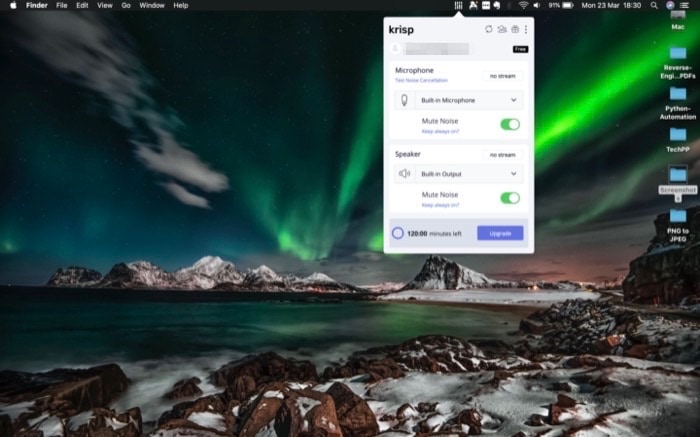This screenshot has height=437, width=700.
Task: Click Keep always on under Microphone
Action: pyautogui.click(x=440, y=131)
